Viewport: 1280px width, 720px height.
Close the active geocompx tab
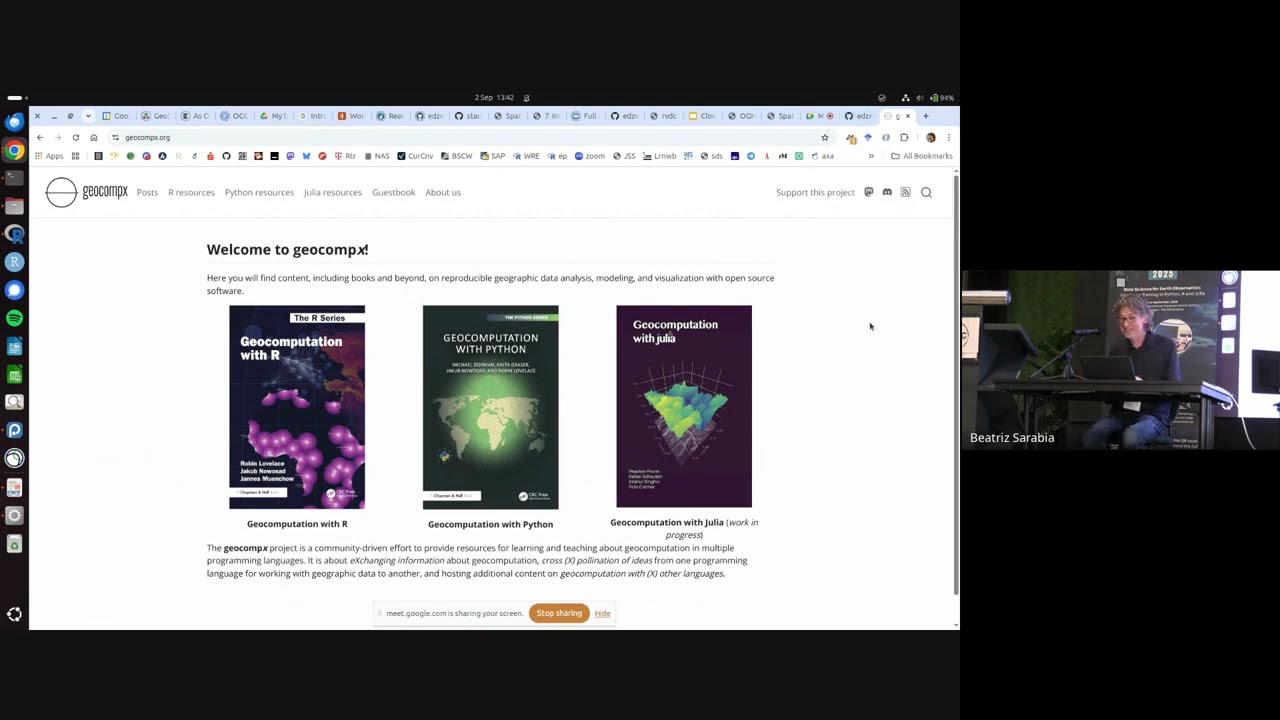[x=908, y=116]
